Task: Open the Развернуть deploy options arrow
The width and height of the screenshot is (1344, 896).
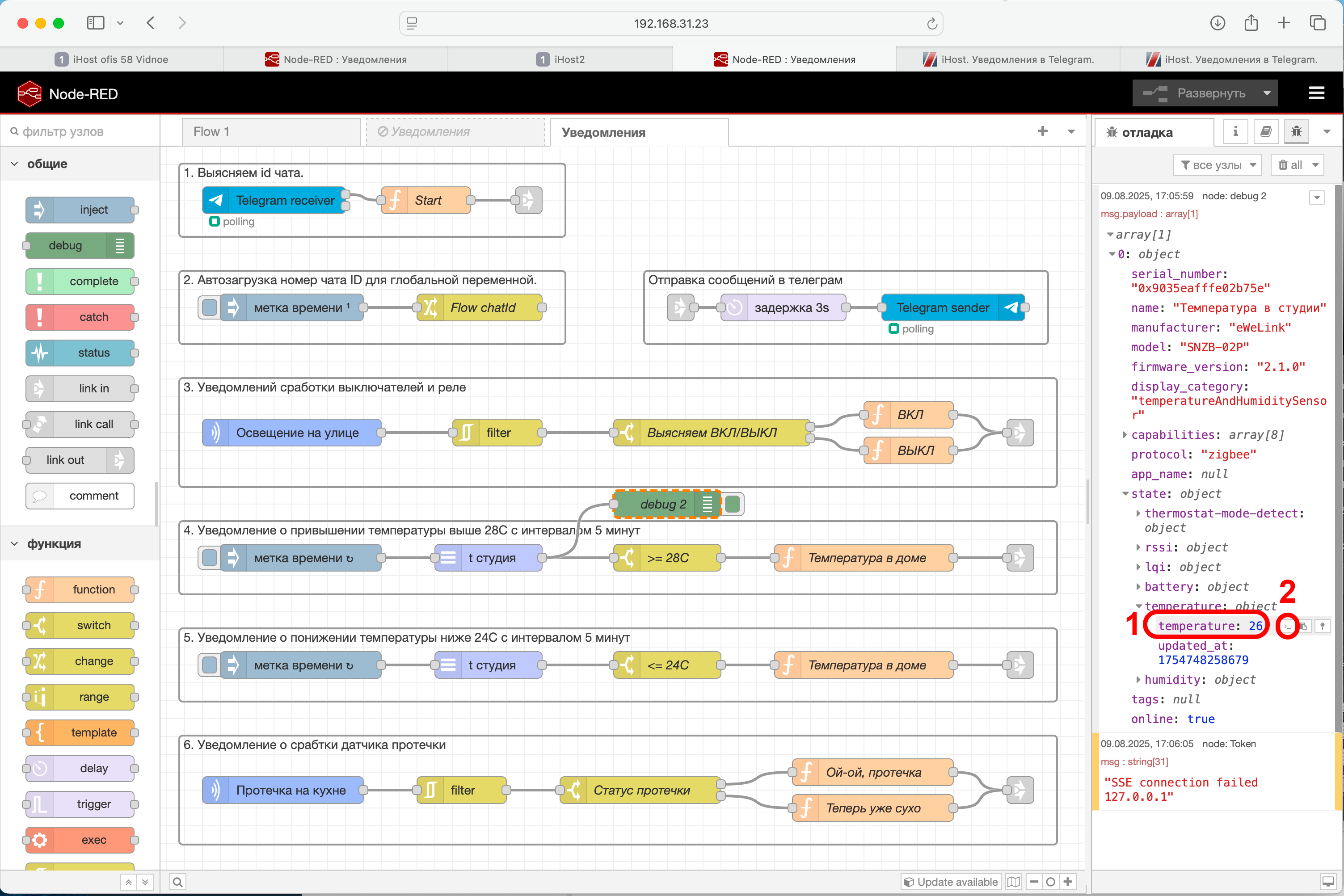Action: [1267, 93]
